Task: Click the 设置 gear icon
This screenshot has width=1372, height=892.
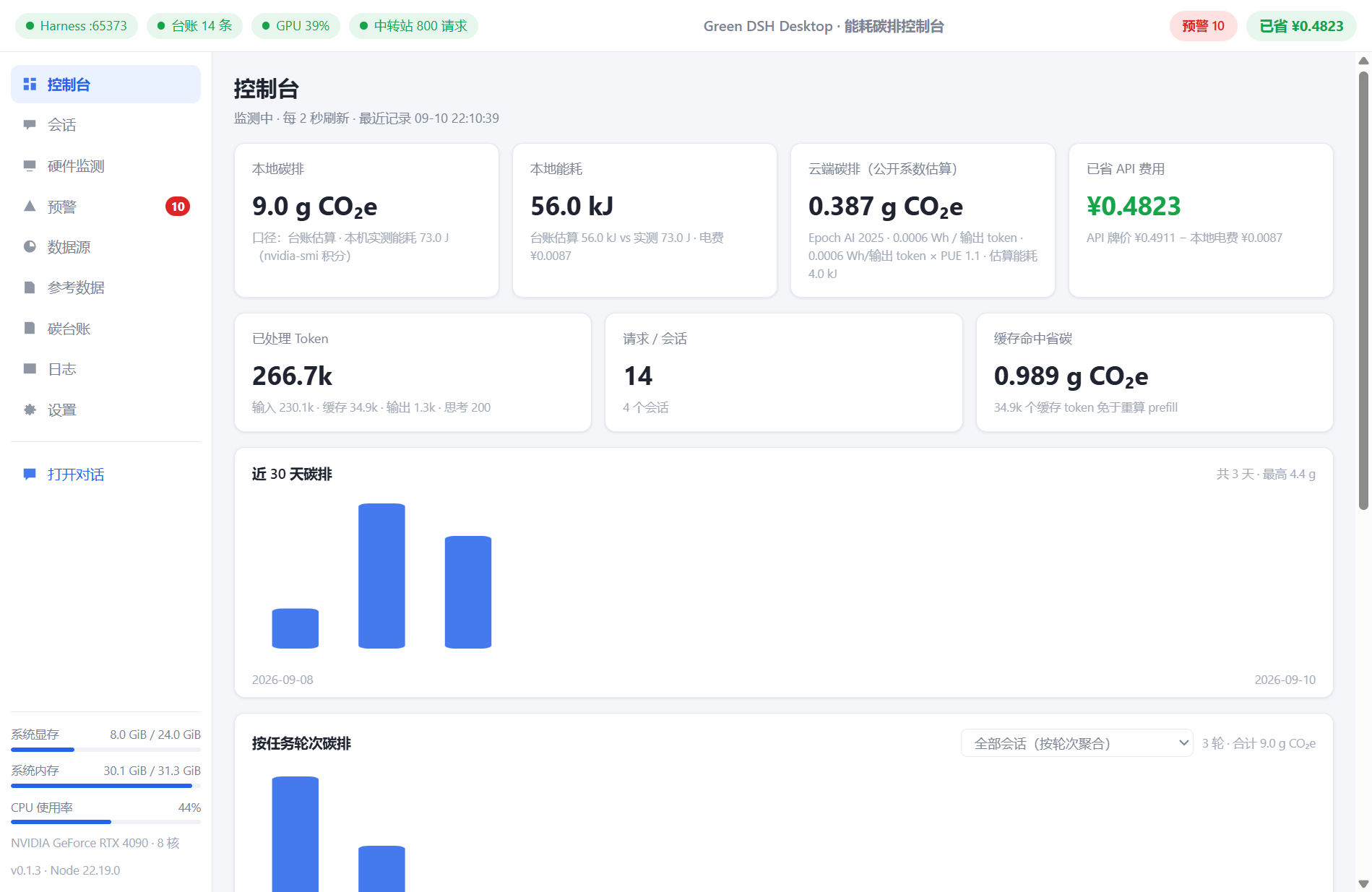Action: [30, 410]
